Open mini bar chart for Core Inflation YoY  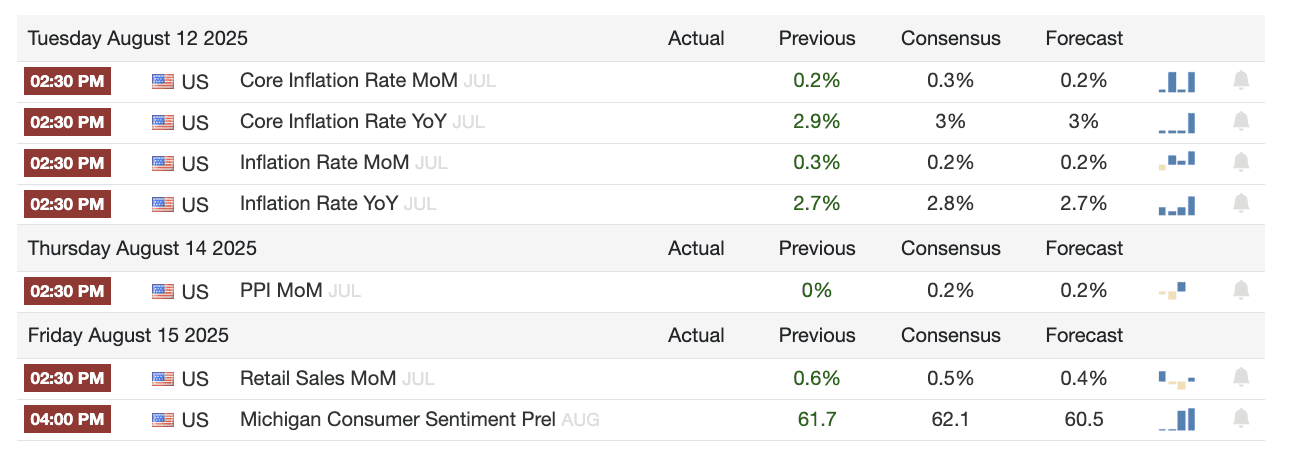pos(1176,123)
